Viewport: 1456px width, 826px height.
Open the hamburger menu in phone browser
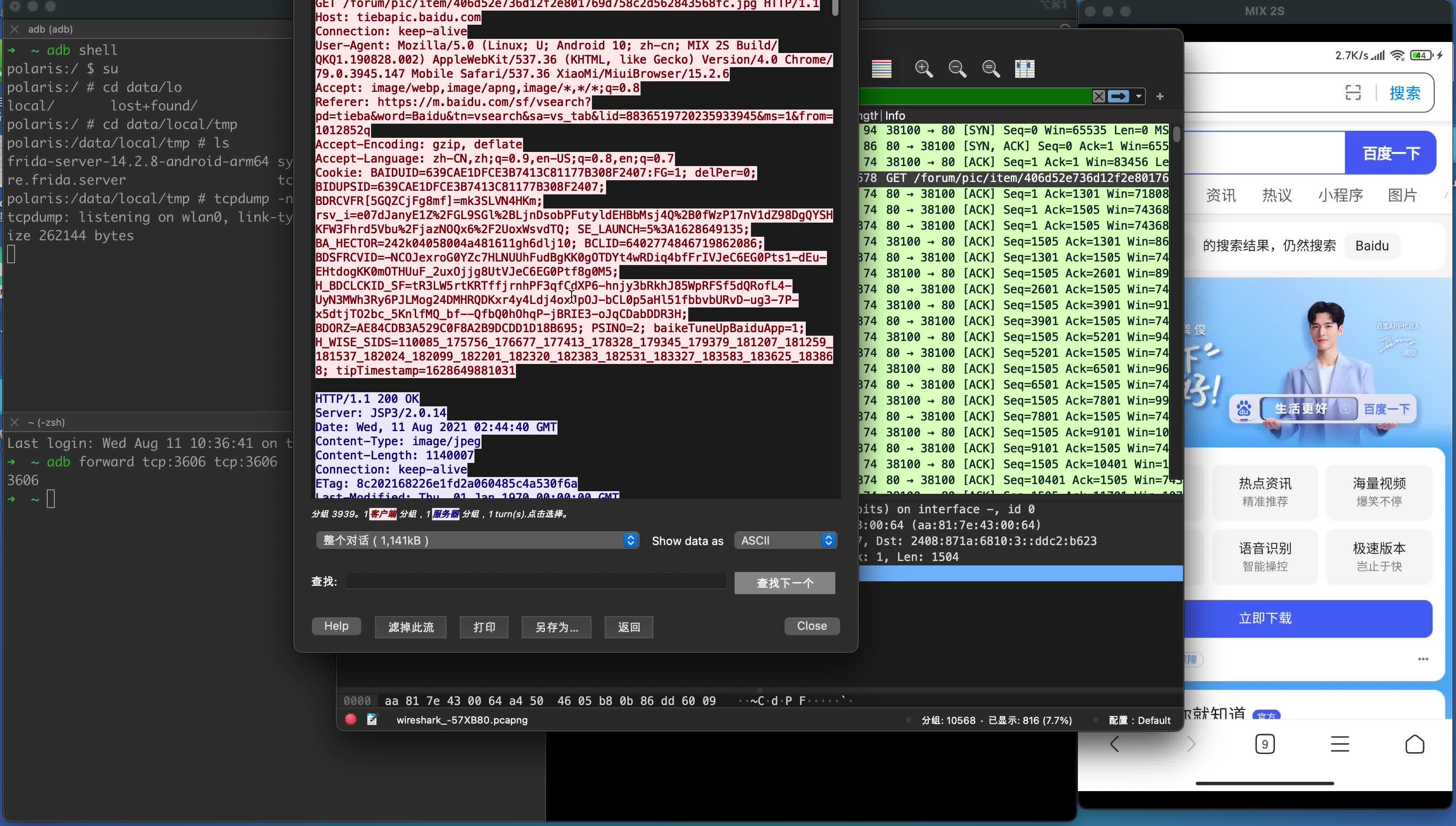(1340, 744)
